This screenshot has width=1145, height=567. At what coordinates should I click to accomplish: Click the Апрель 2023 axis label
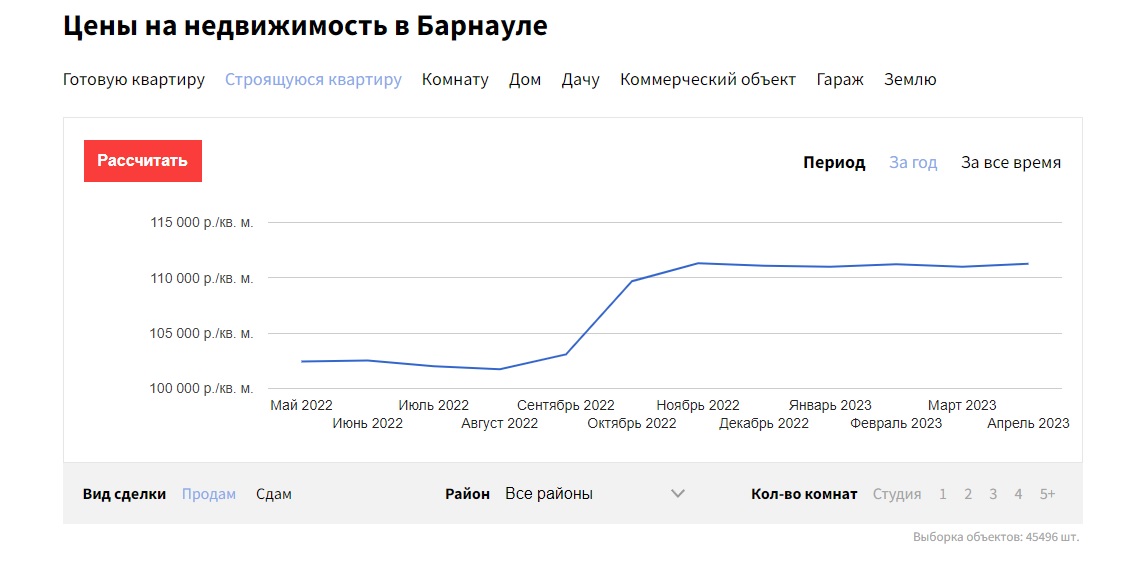tap(1028, 423)
